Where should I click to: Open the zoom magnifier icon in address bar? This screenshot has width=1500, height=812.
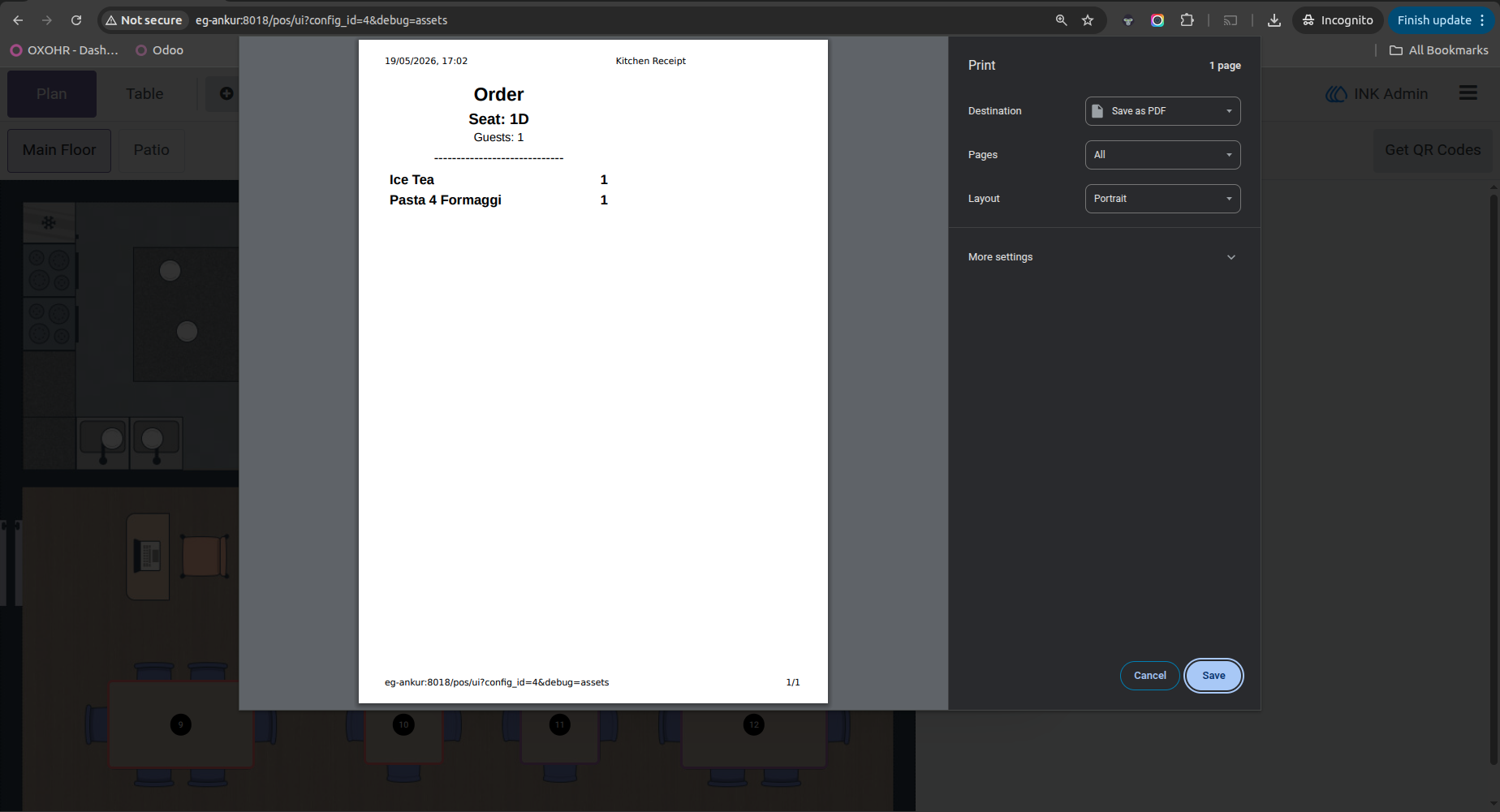point(1061,20)
